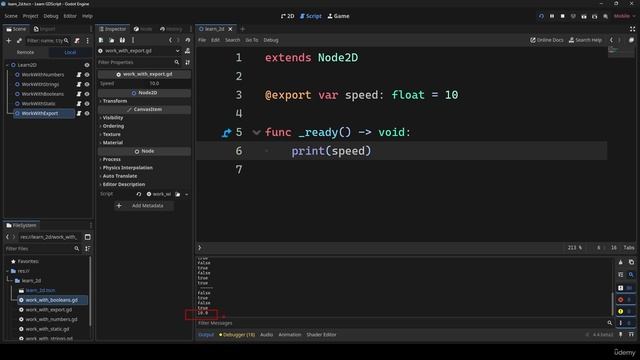This screenshot has width=640, height=360.
Task: Go to previous edited document arrow in script editor
Action: point(611,40)
